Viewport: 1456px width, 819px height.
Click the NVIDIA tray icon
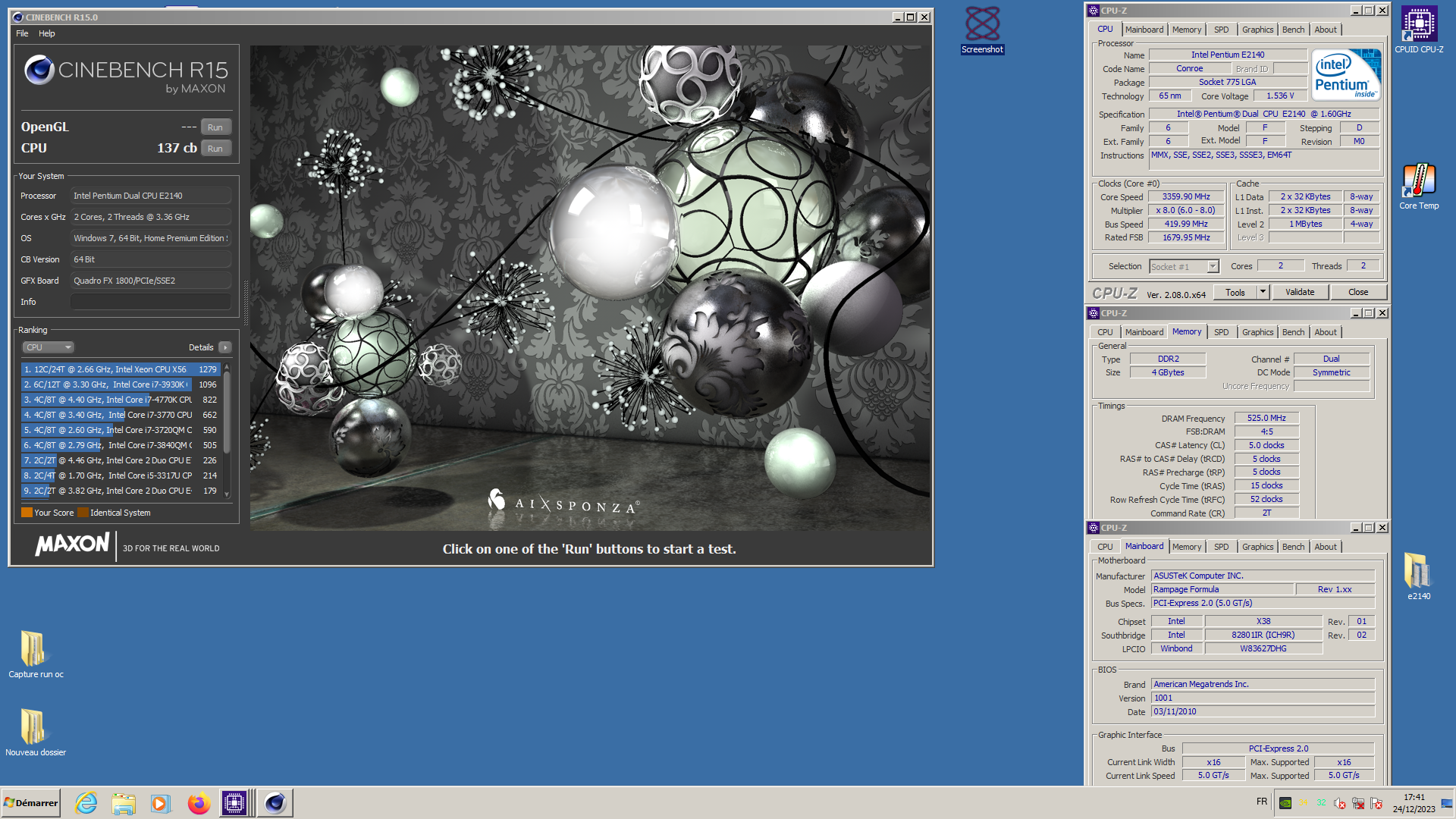click(1285, 803)
